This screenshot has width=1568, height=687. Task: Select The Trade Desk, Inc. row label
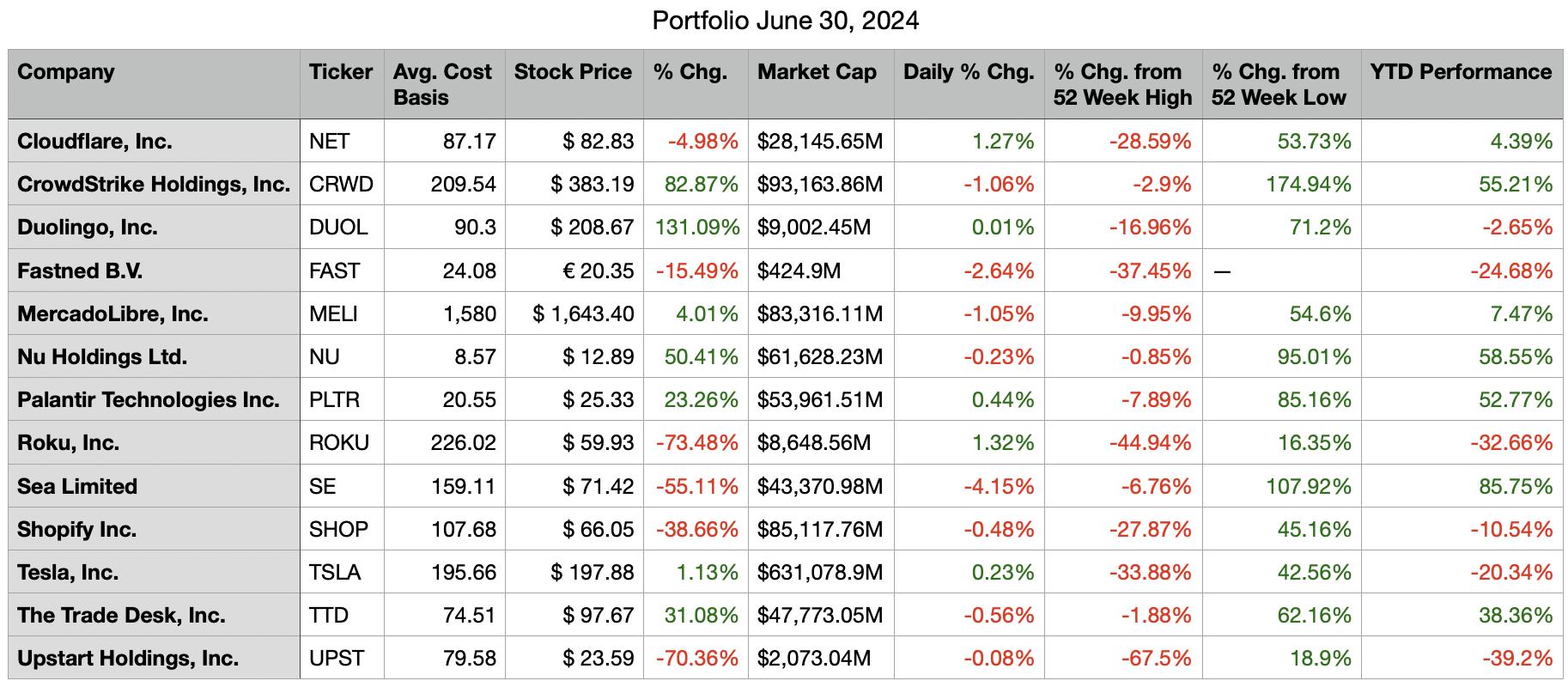click(x=121, y=616)
